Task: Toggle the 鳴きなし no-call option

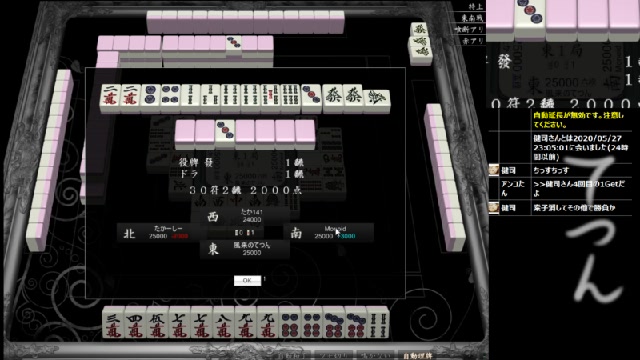Action: [x=375, y=356]
